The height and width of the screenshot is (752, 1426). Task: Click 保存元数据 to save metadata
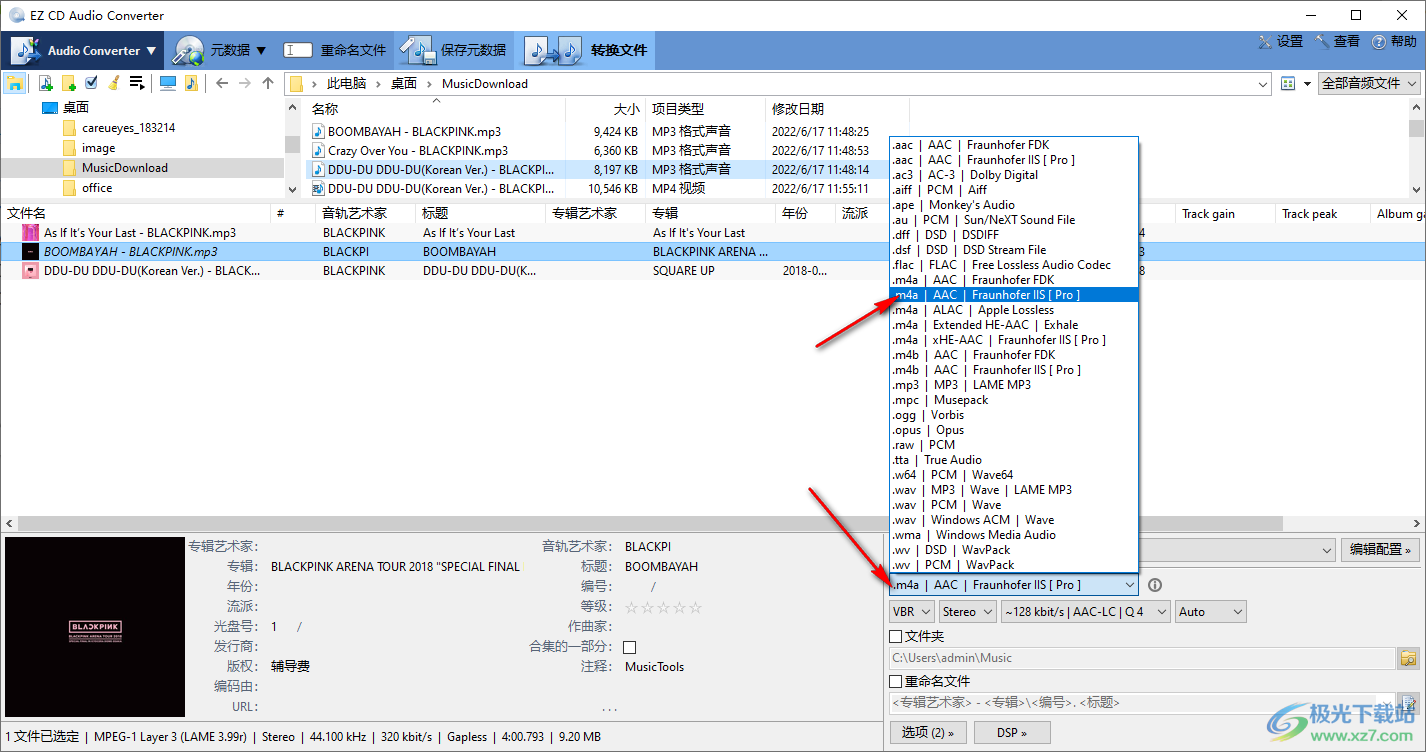tap(455, 50)
